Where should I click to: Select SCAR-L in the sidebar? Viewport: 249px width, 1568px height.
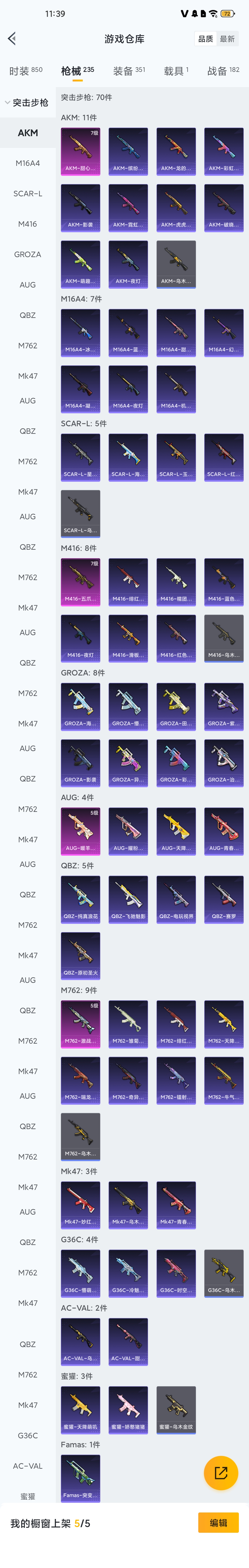[x=27, y=194]
